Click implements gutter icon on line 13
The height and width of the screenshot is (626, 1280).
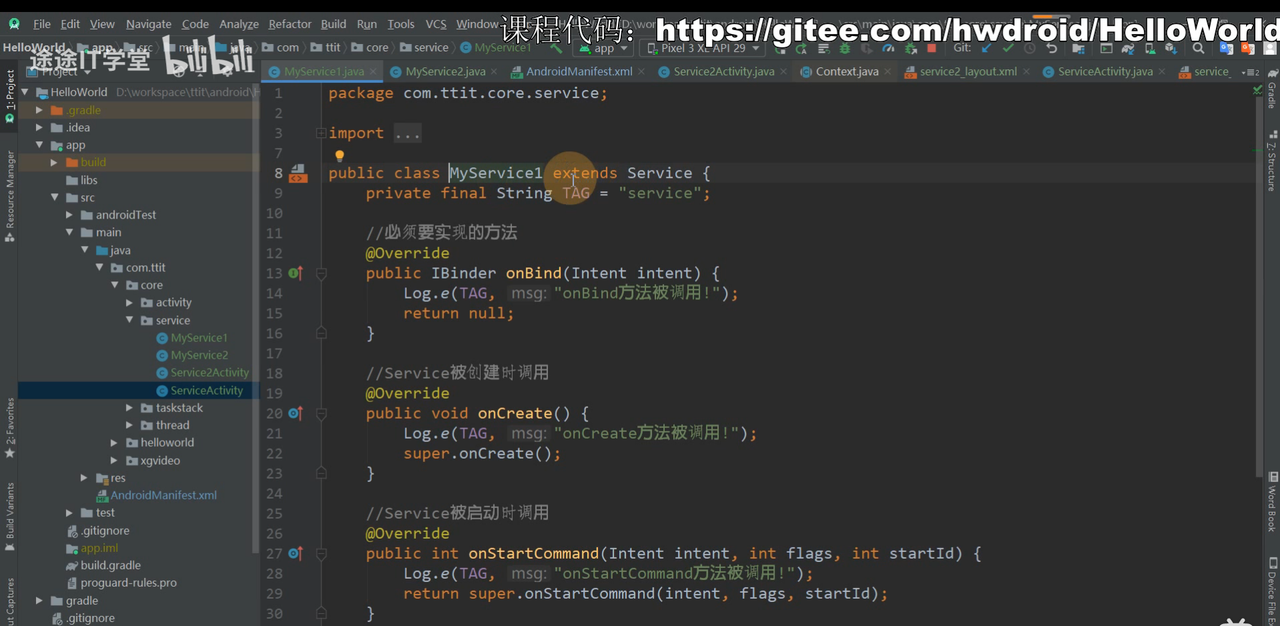point(295,273)
